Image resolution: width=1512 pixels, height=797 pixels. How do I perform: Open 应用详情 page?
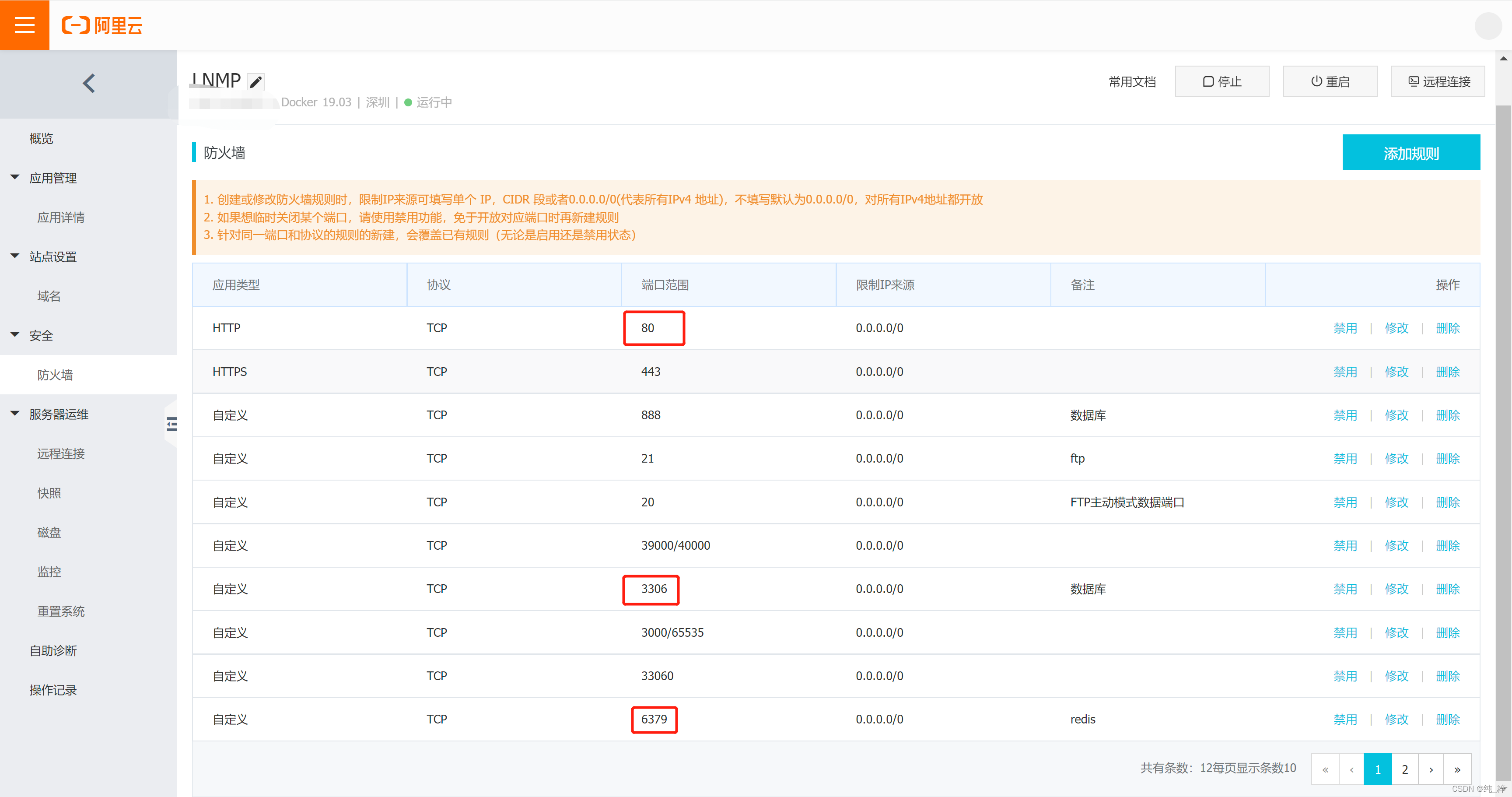[x=61, y=218]
